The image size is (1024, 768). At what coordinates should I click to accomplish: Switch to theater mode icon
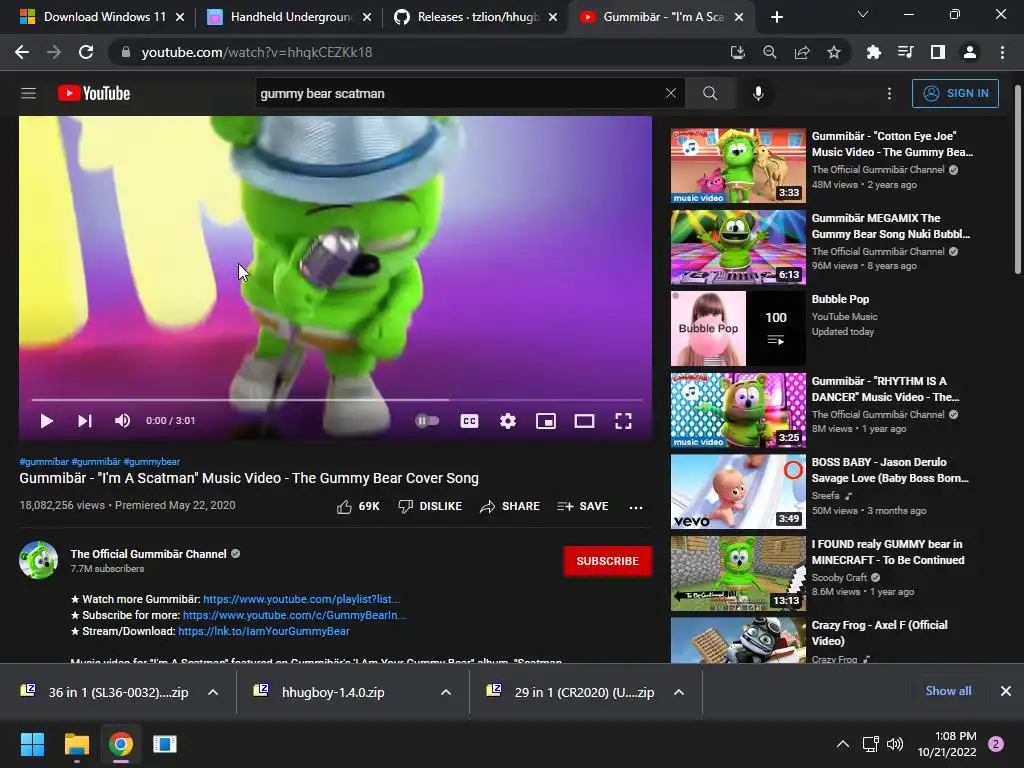(584, 421)
